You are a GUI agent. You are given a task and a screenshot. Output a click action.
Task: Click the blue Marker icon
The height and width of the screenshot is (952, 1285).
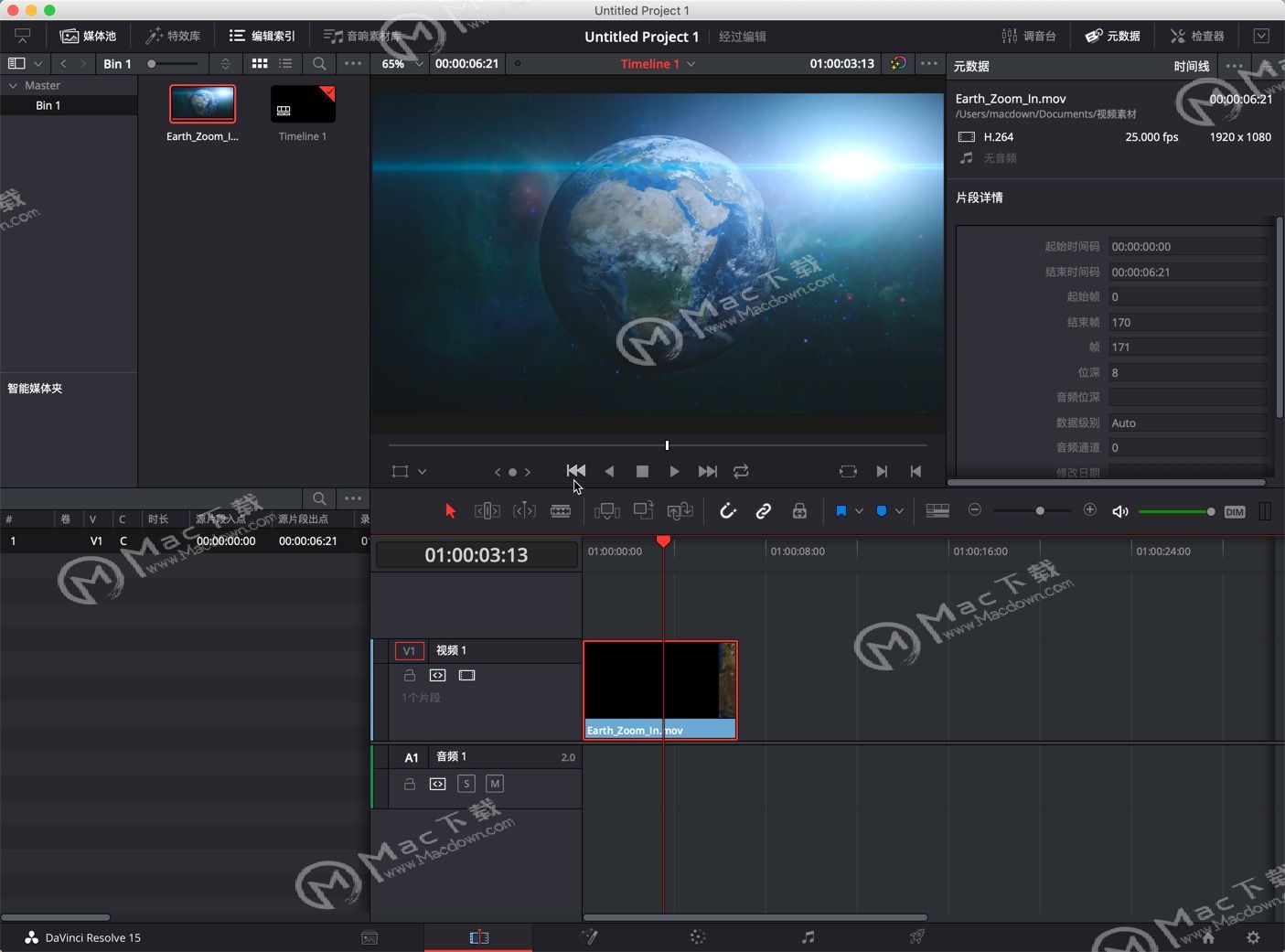pos(881,511)
